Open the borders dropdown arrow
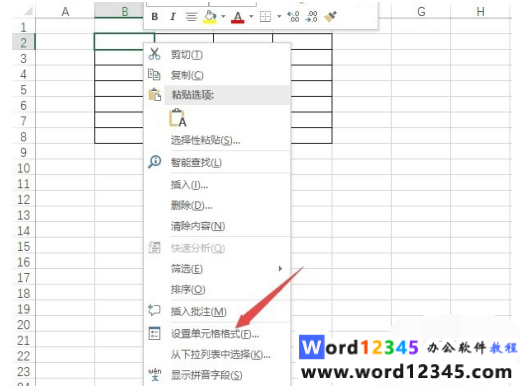Image resolution: width=522 pixels, height=388 pixels. (279, 16)
